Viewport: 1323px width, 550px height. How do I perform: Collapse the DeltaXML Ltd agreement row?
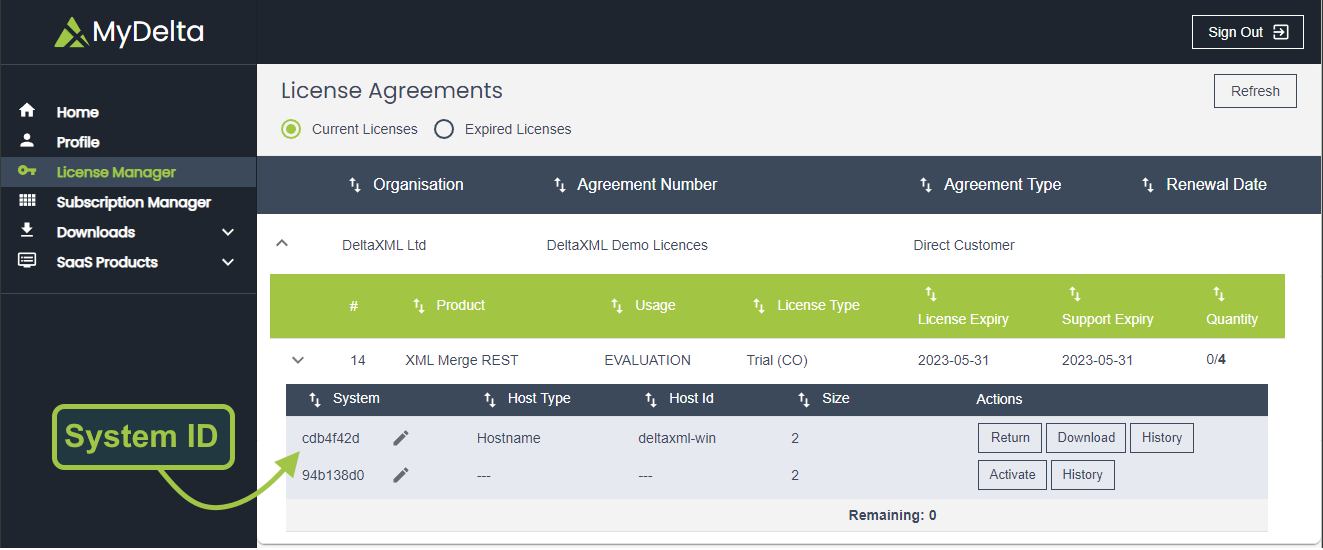click(282, 243)
